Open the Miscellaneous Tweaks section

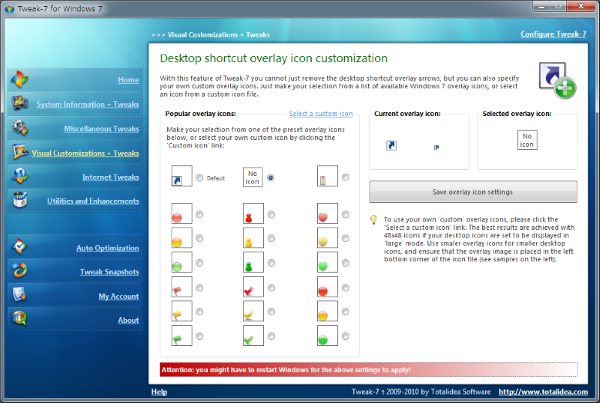101,129
